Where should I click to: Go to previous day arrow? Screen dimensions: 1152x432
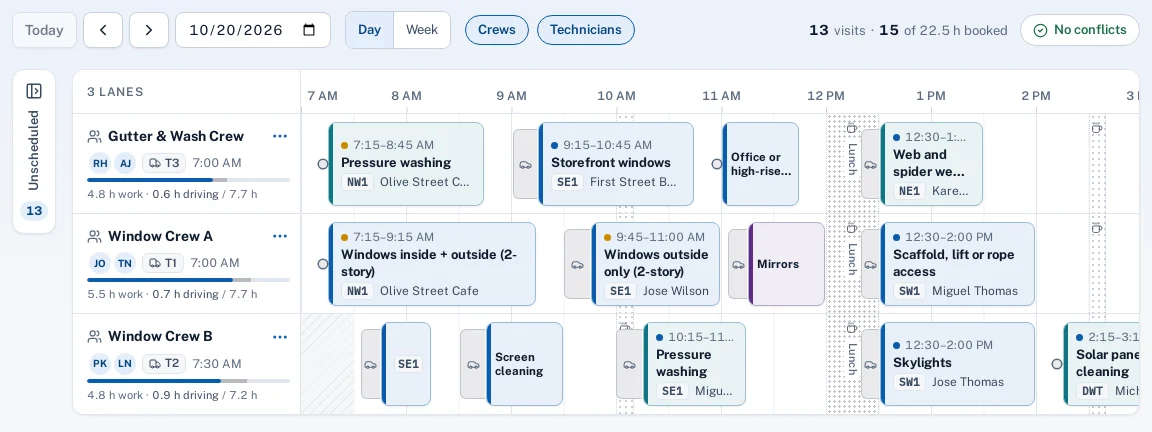(103, 30)
